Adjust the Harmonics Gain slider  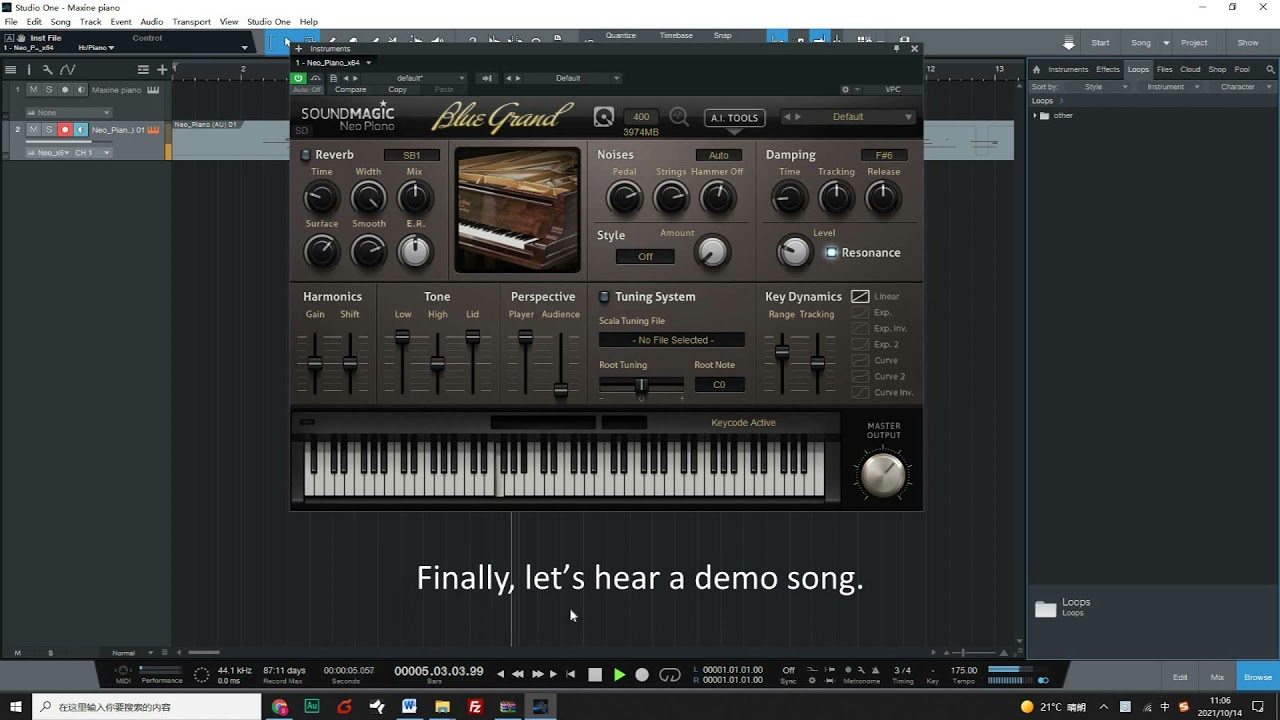click(x=315, y=362)
